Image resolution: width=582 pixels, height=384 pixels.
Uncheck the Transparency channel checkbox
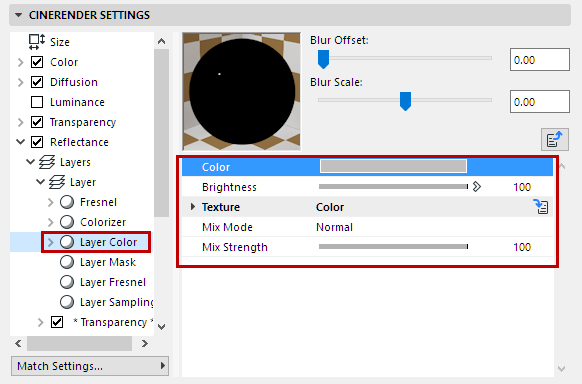(37, 122)
